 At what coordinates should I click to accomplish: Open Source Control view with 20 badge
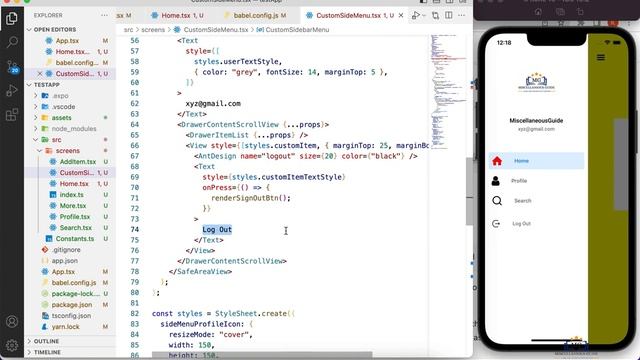12,66
